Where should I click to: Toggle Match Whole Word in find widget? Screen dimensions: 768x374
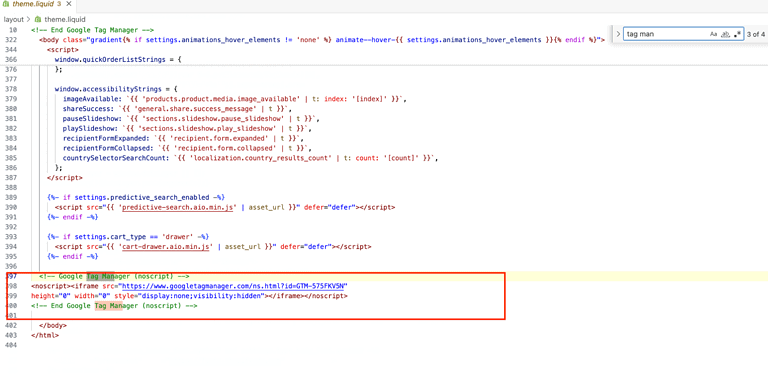726,34
